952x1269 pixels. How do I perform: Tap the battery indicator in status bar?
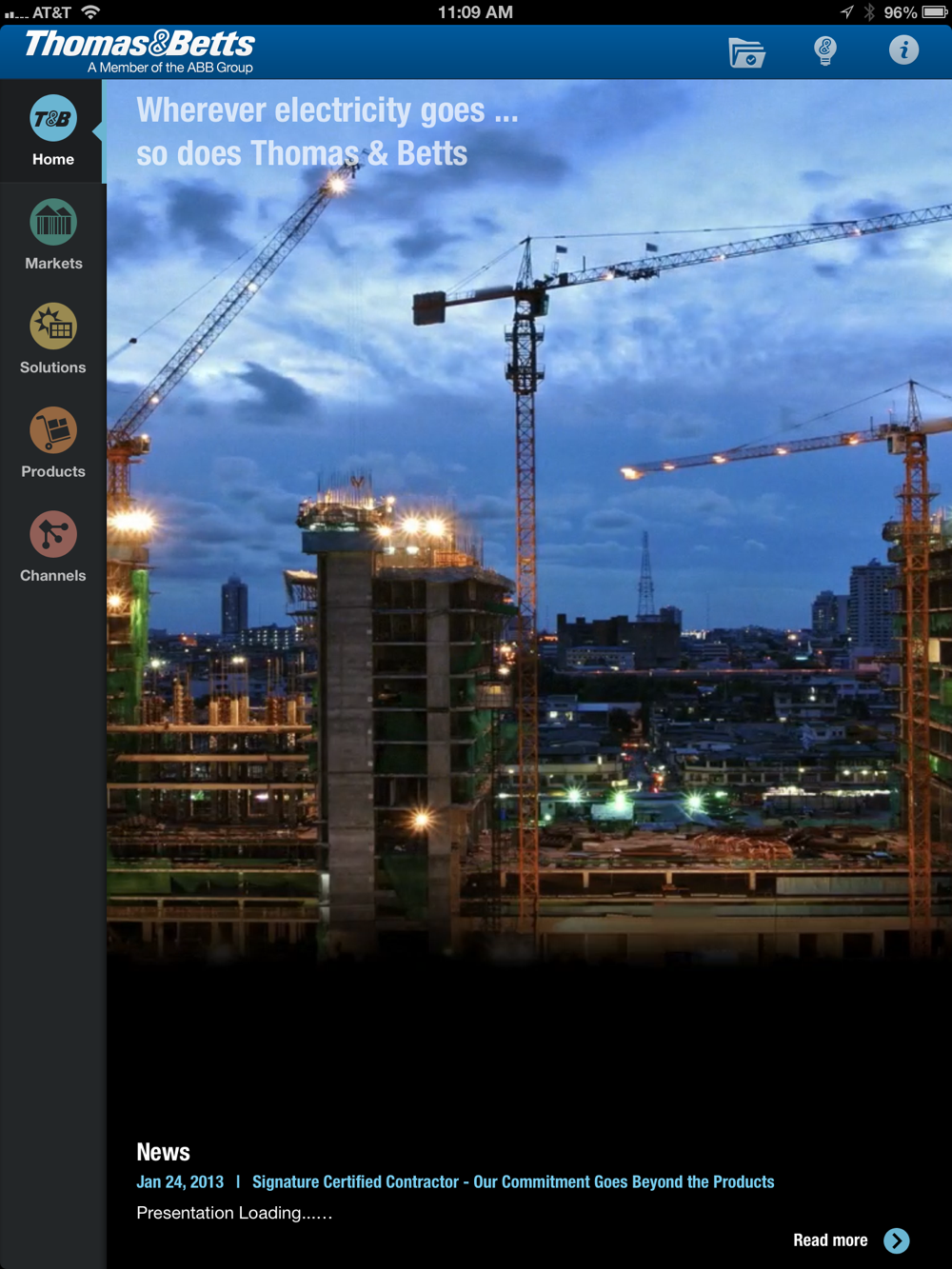[935, 12]
